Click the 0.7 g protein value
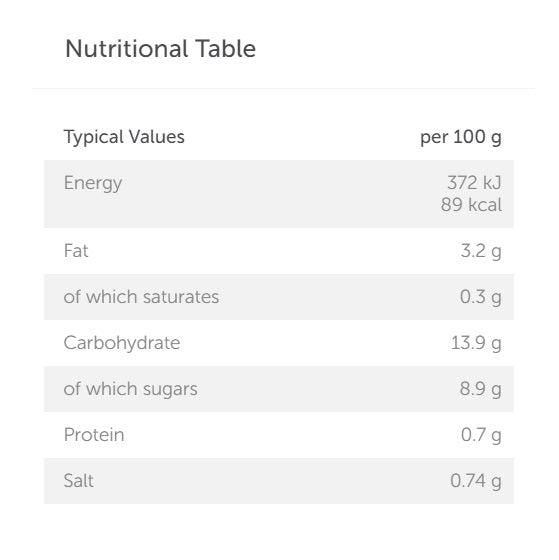This screenshot has width=559, height=560. click(481, 435)
